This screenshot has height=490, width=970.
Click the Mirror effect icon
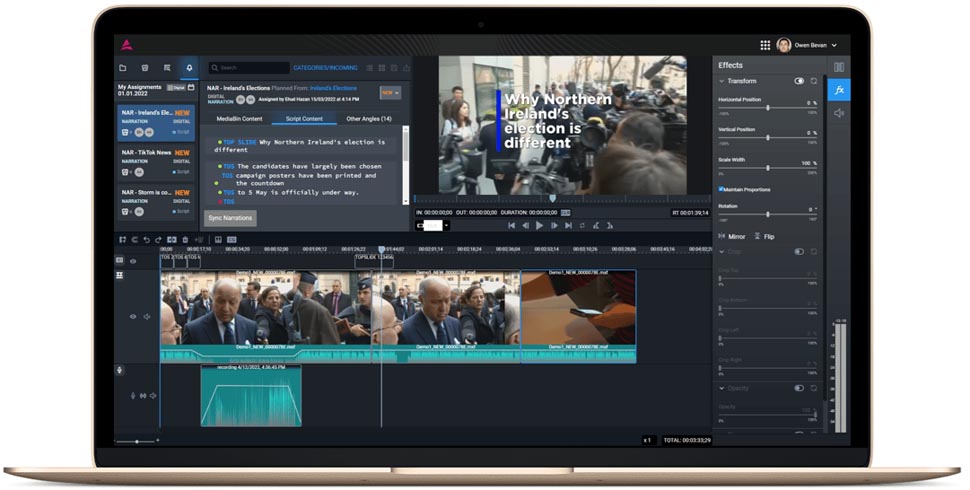click(722, 236)
